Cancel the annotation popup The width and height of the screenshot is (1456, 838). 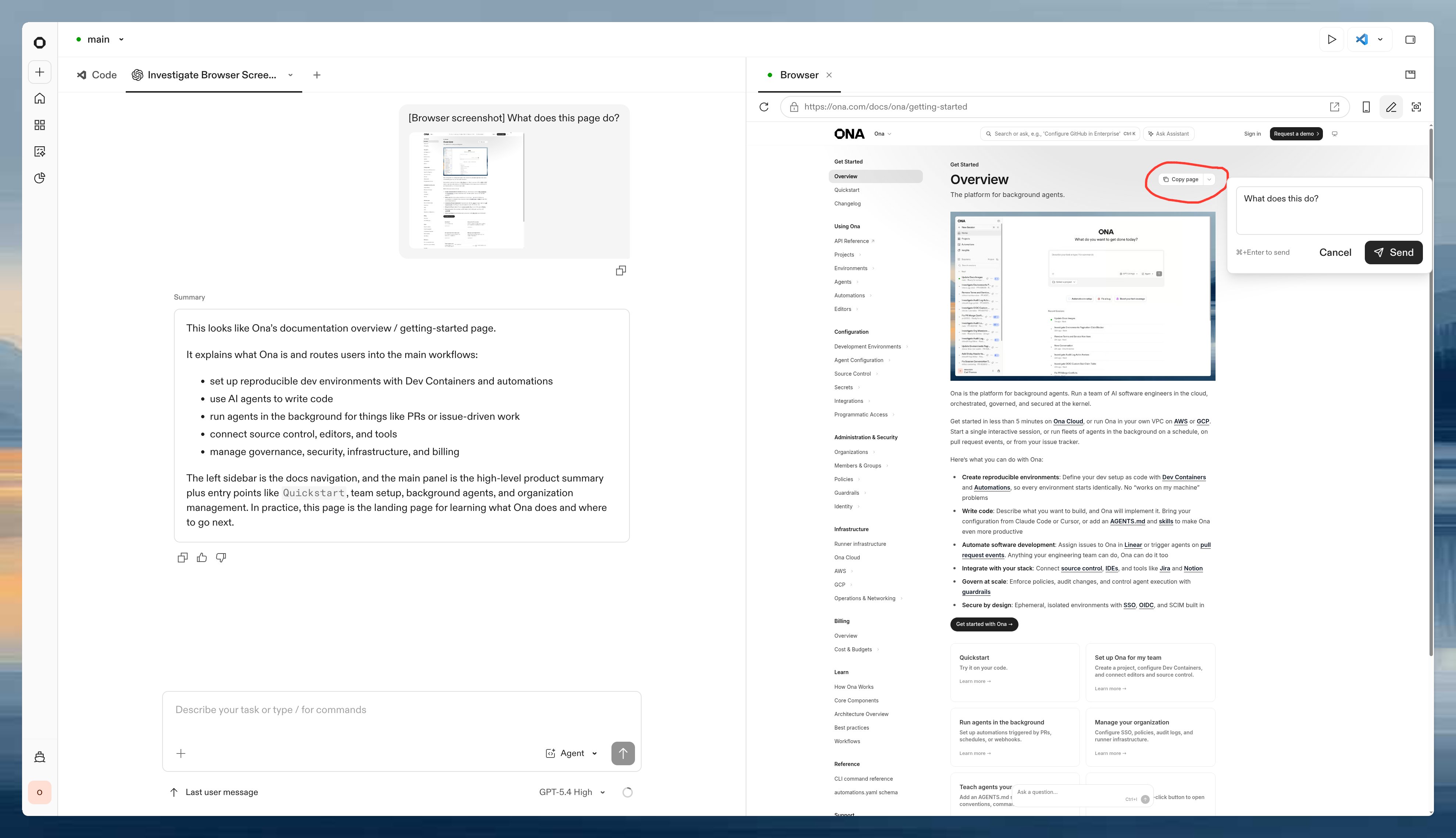click(x=1335, y=253)
